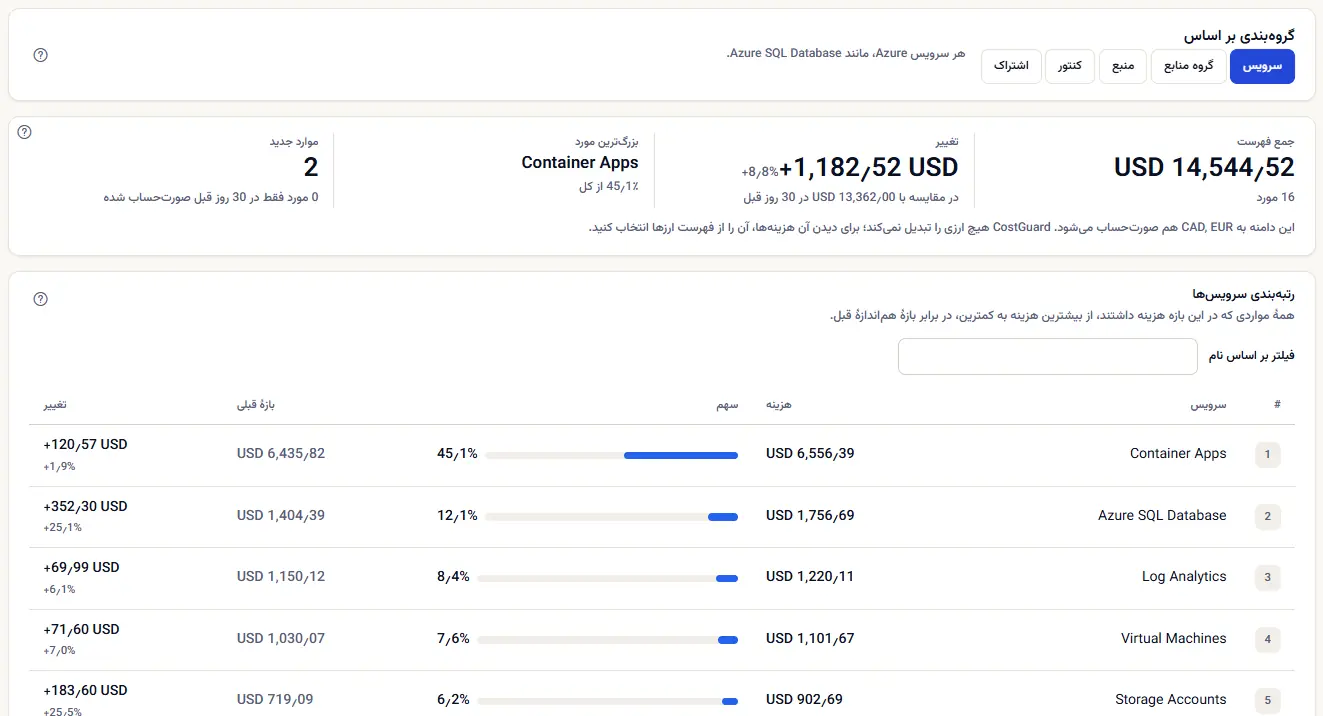Click the 12٫1% share bar for Azure SQL Database

pos(611,517)
